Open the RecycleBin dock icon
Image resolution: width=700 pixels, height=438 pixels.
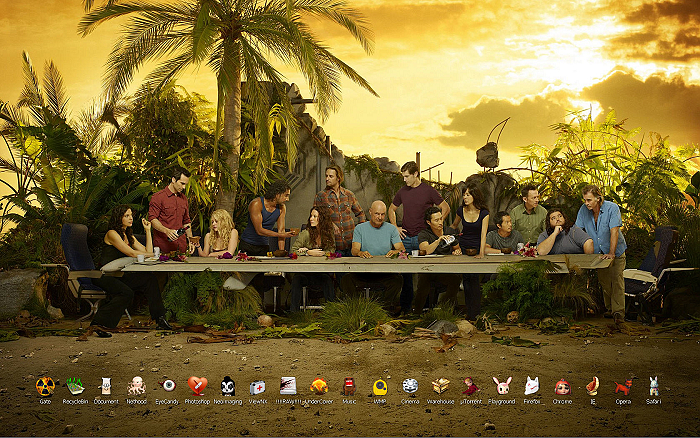point(75,386)
